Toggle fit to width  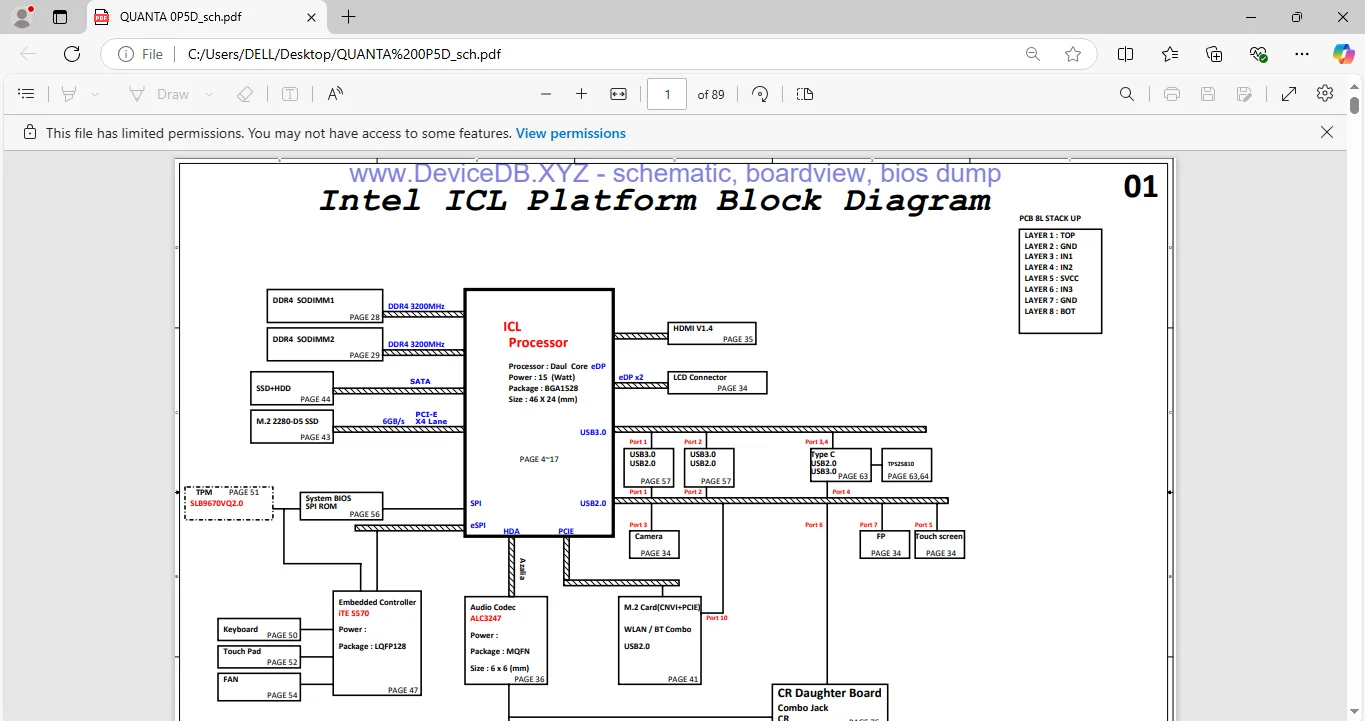(x=618, y=94)
